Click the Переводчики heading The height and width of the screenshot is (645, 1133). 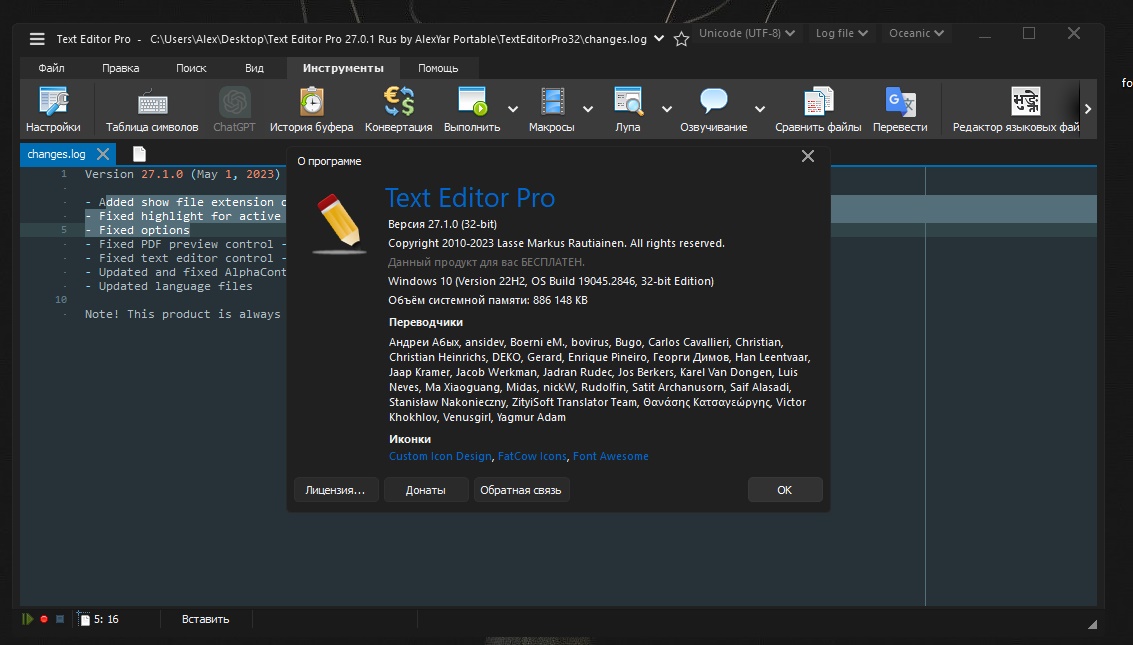(x=426, y=322)
